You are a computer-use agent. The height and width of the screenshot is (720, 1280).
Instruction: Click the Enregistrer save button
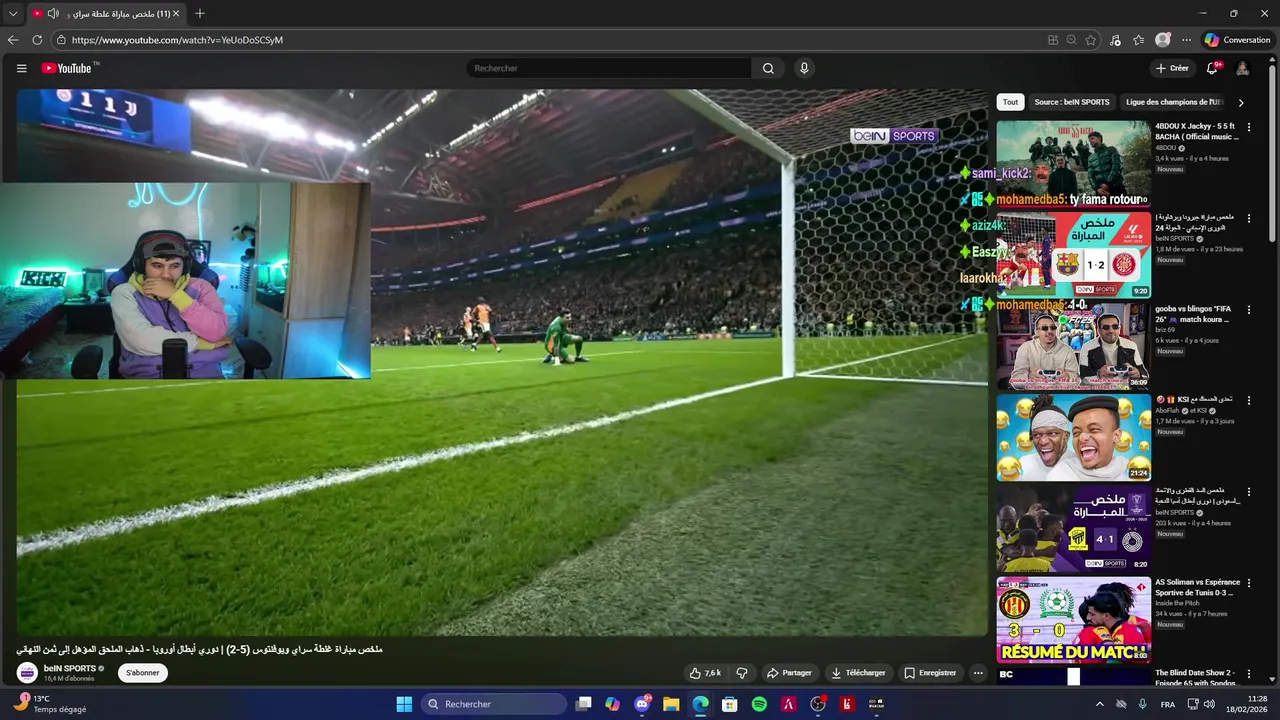(x=930, y=673)
